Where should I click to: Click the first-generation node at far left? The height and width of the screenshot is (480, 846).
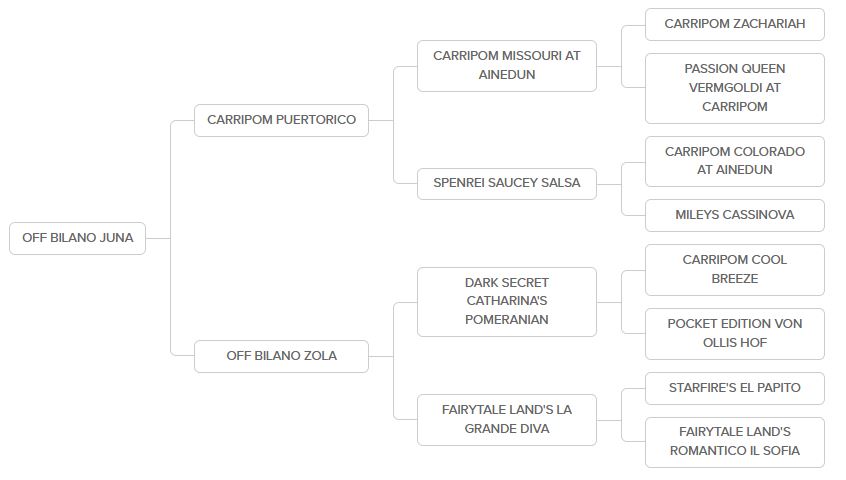pyautogui.click(x=77, y=238)
